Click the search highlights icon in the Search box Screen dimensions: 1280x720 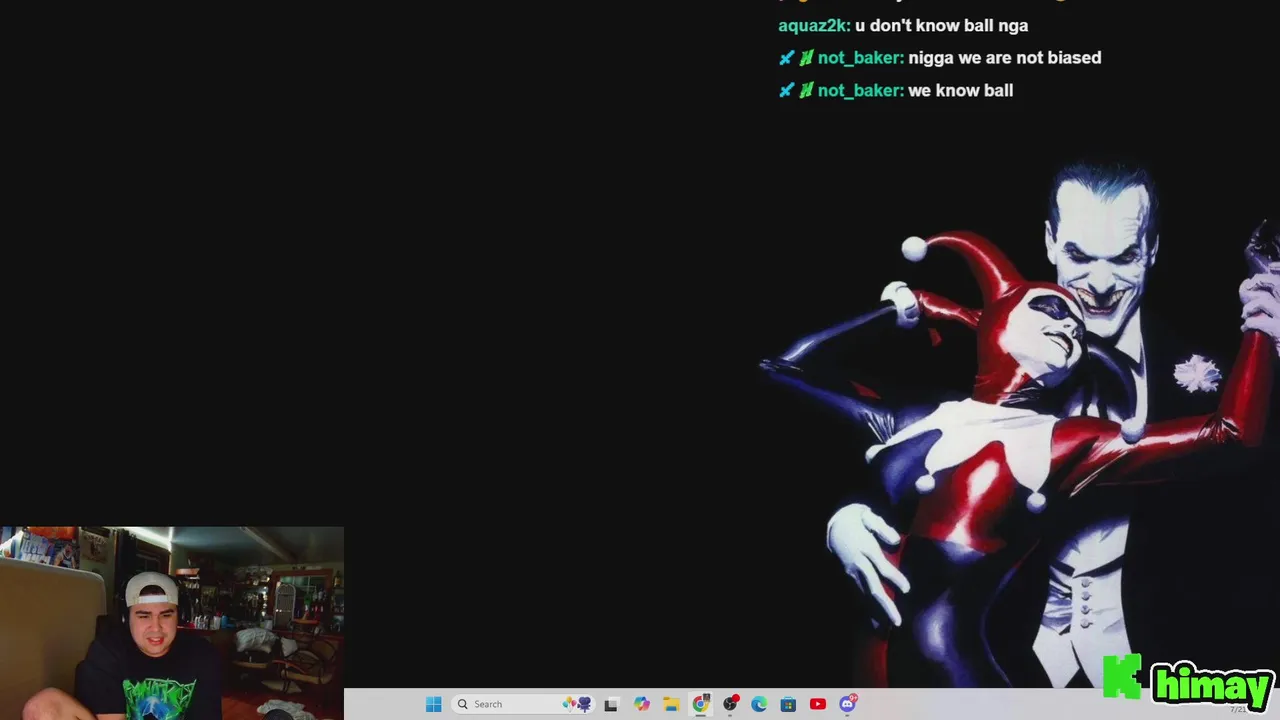click(x=576, y=704)
